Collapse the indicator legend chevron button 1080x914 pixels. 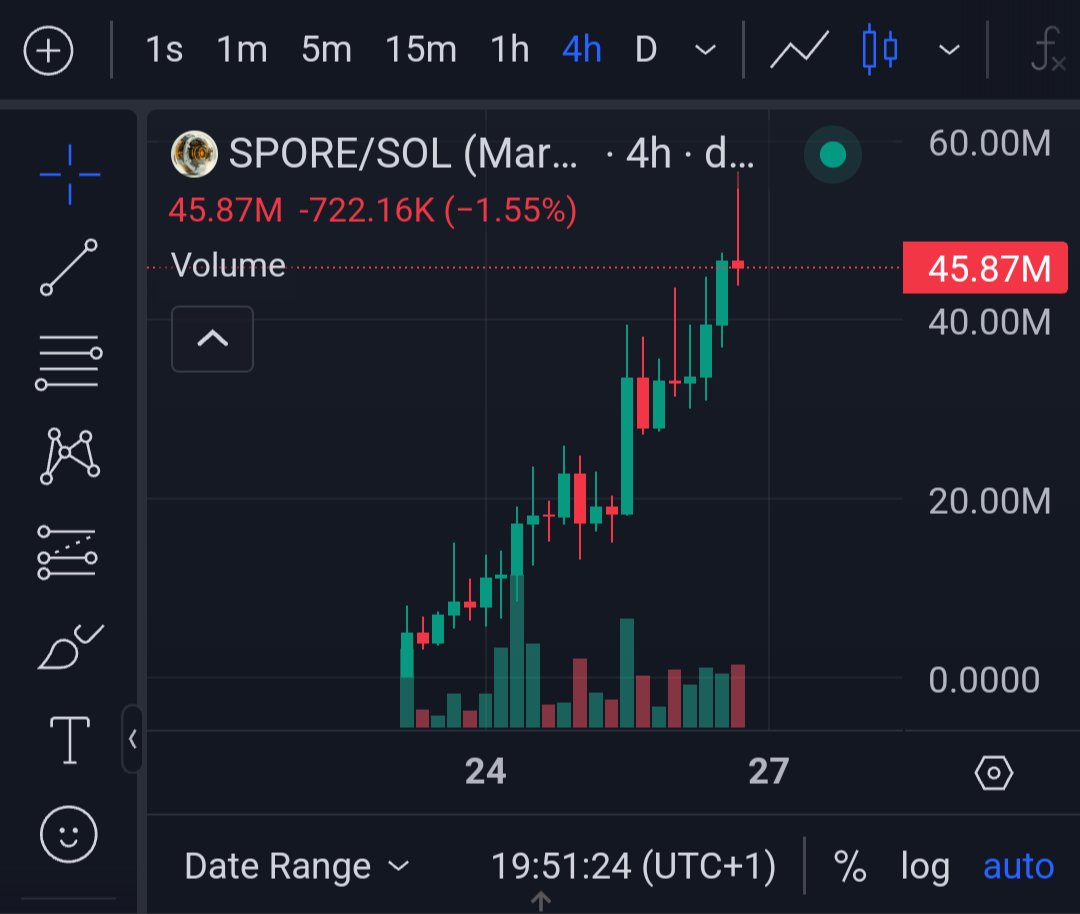point(212,339)
